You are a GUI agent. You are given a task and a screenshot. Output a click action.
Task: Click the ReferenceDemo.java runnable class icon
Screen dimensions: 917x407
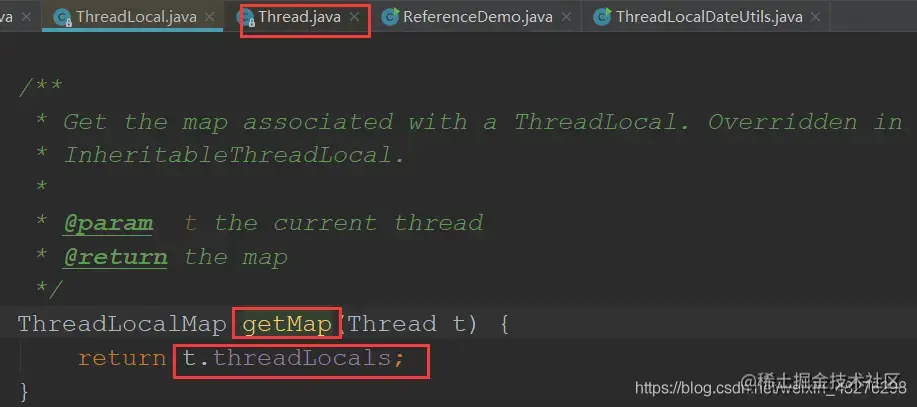[x=390, y=18]
